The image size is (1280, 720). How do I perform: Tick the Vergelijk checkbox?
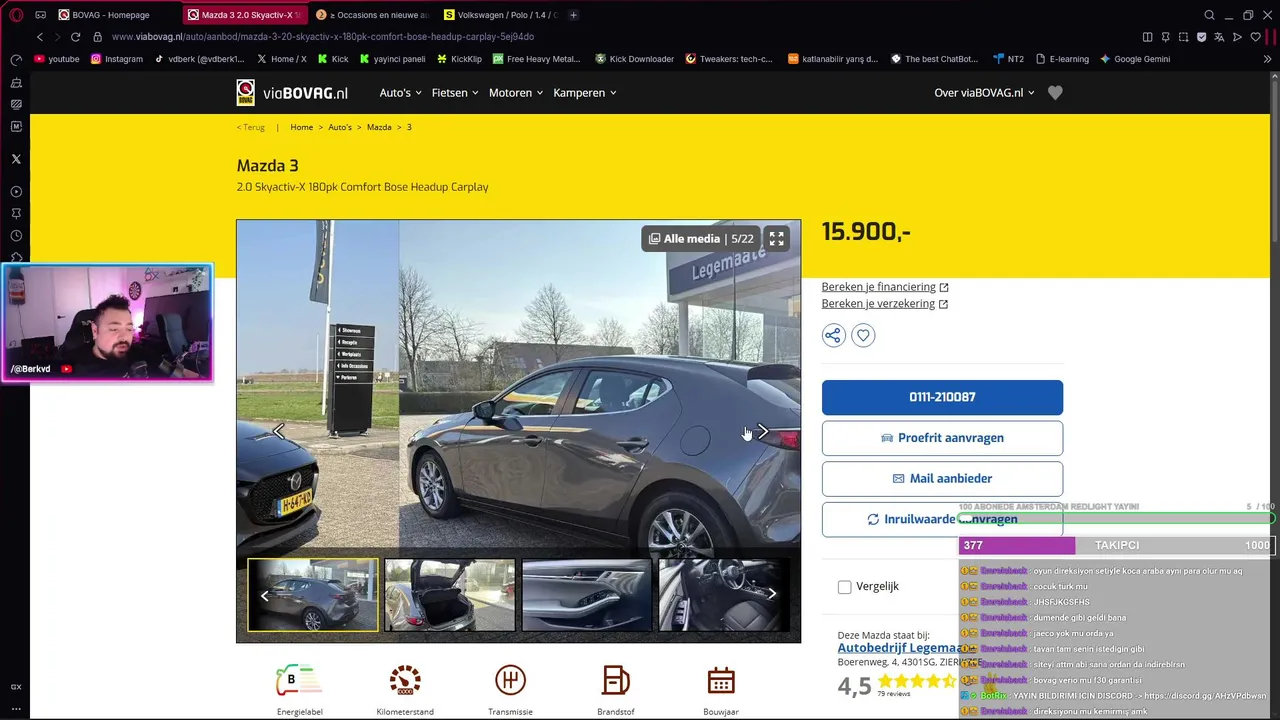(x=845, y=587)
